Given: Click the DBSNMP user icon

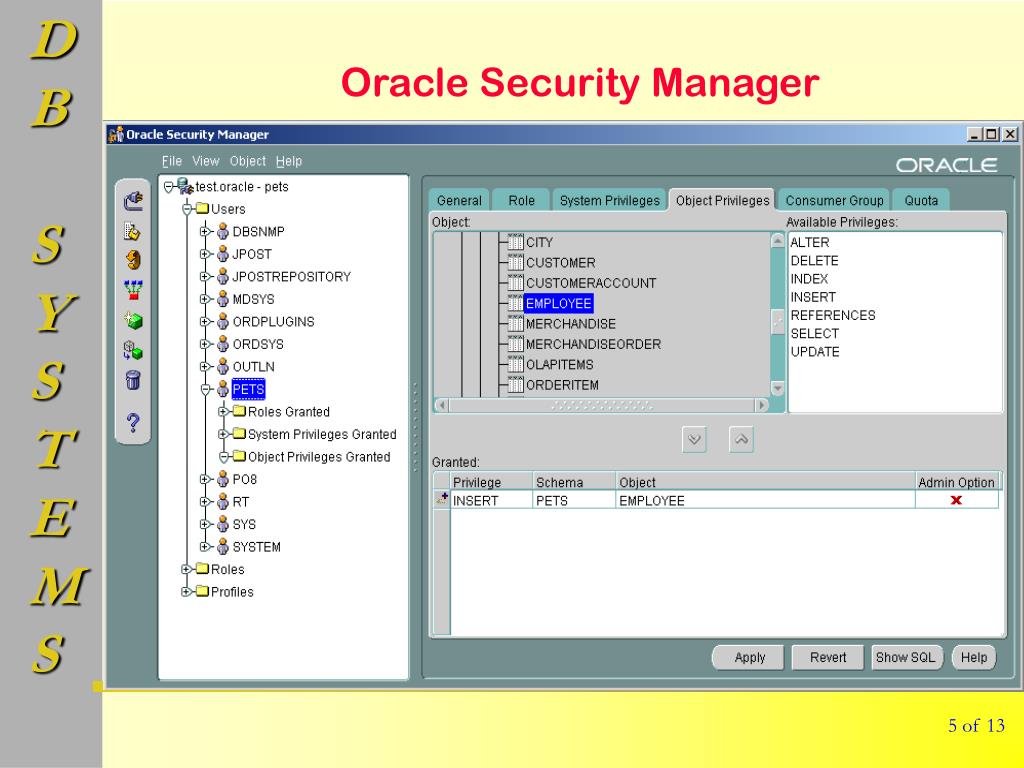Looking at the screenshot, I should [223, 231].
